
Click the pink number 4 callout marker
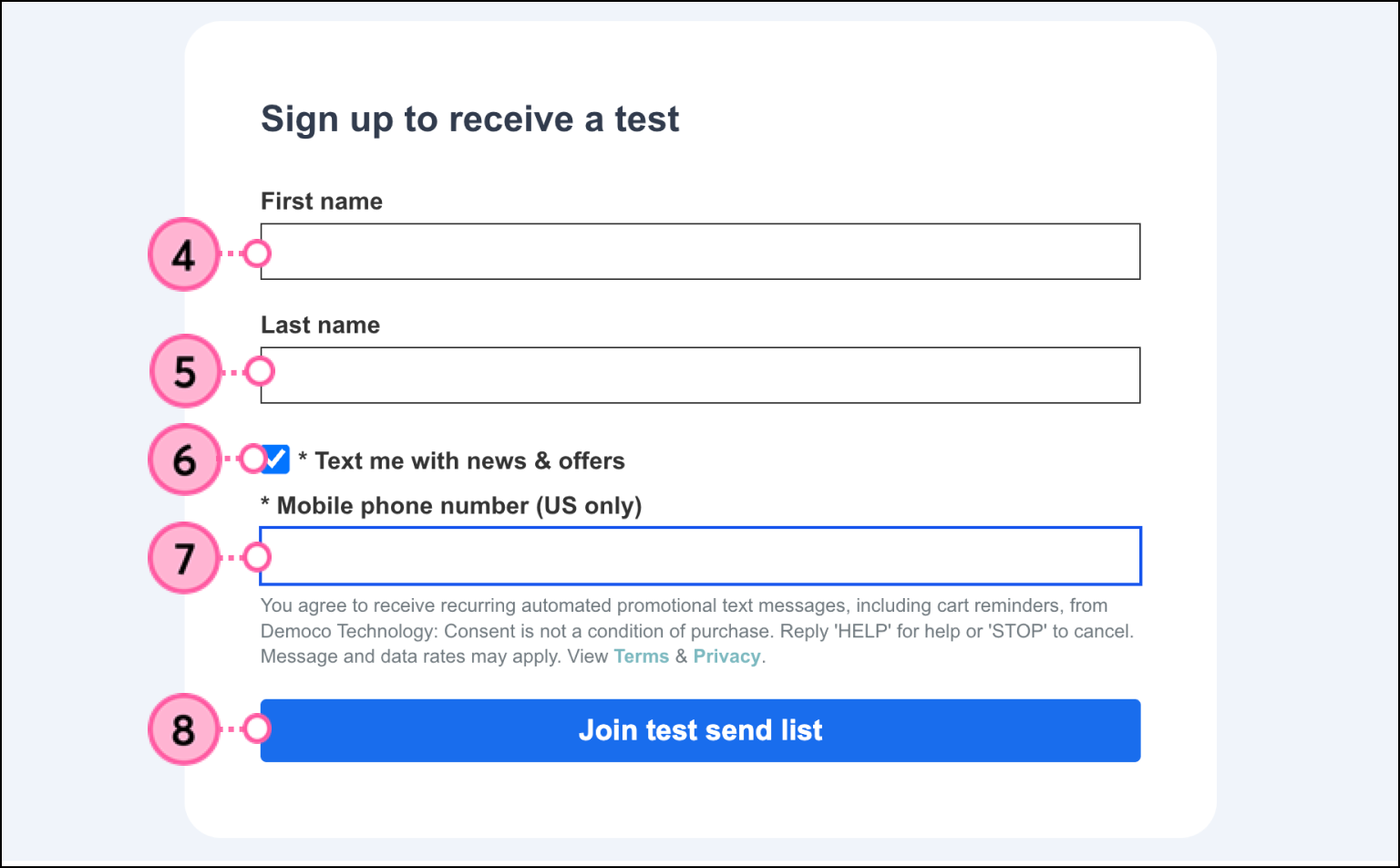pyautogui.click(x=183, y=254)
